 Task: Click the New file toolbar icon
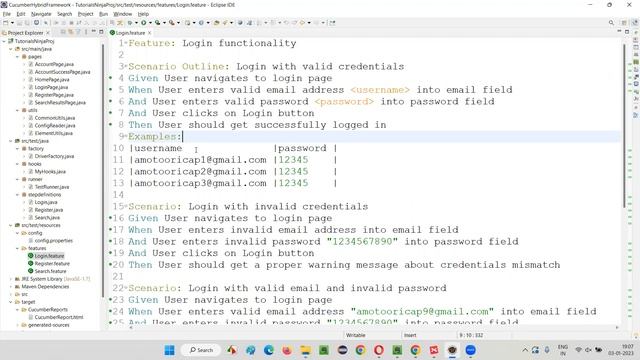(6, 23)
